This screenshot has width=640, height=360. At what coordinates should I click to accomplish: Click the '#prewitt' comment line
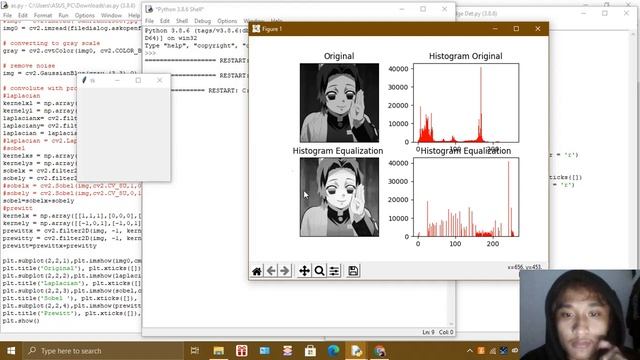18,208
